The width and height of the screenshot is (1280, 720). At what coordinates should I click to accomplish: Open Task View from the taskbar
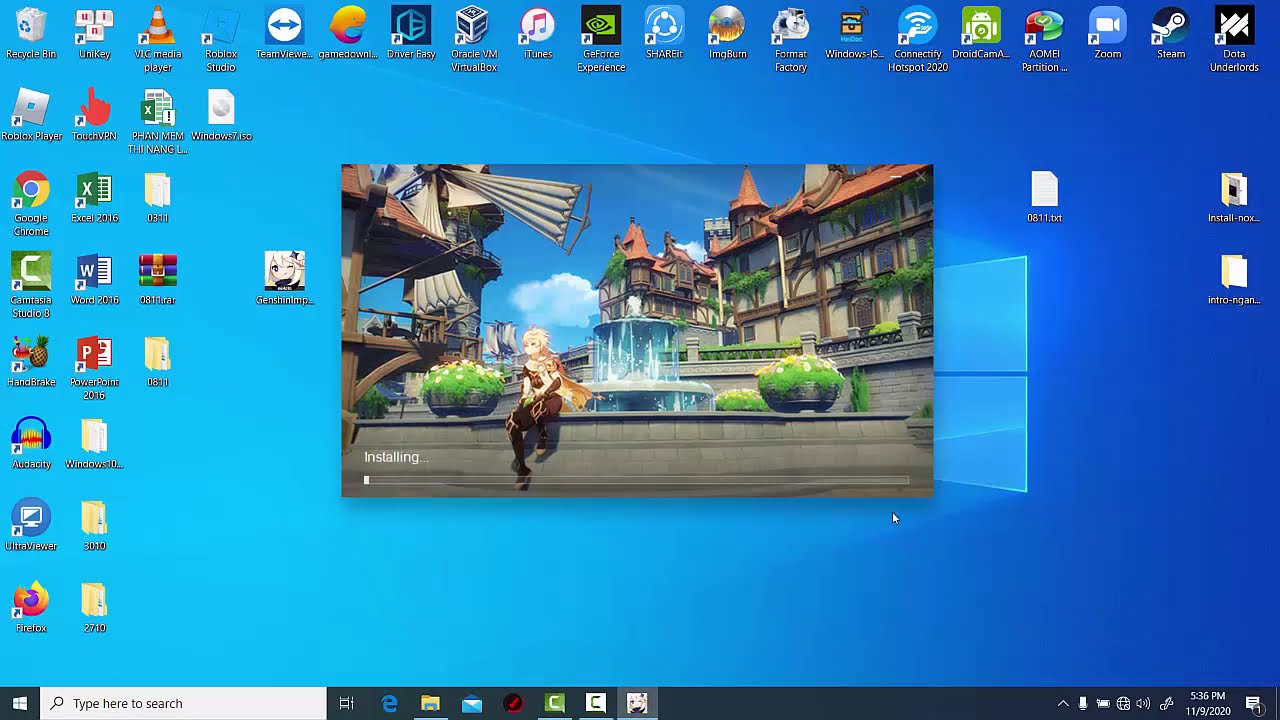347,703
